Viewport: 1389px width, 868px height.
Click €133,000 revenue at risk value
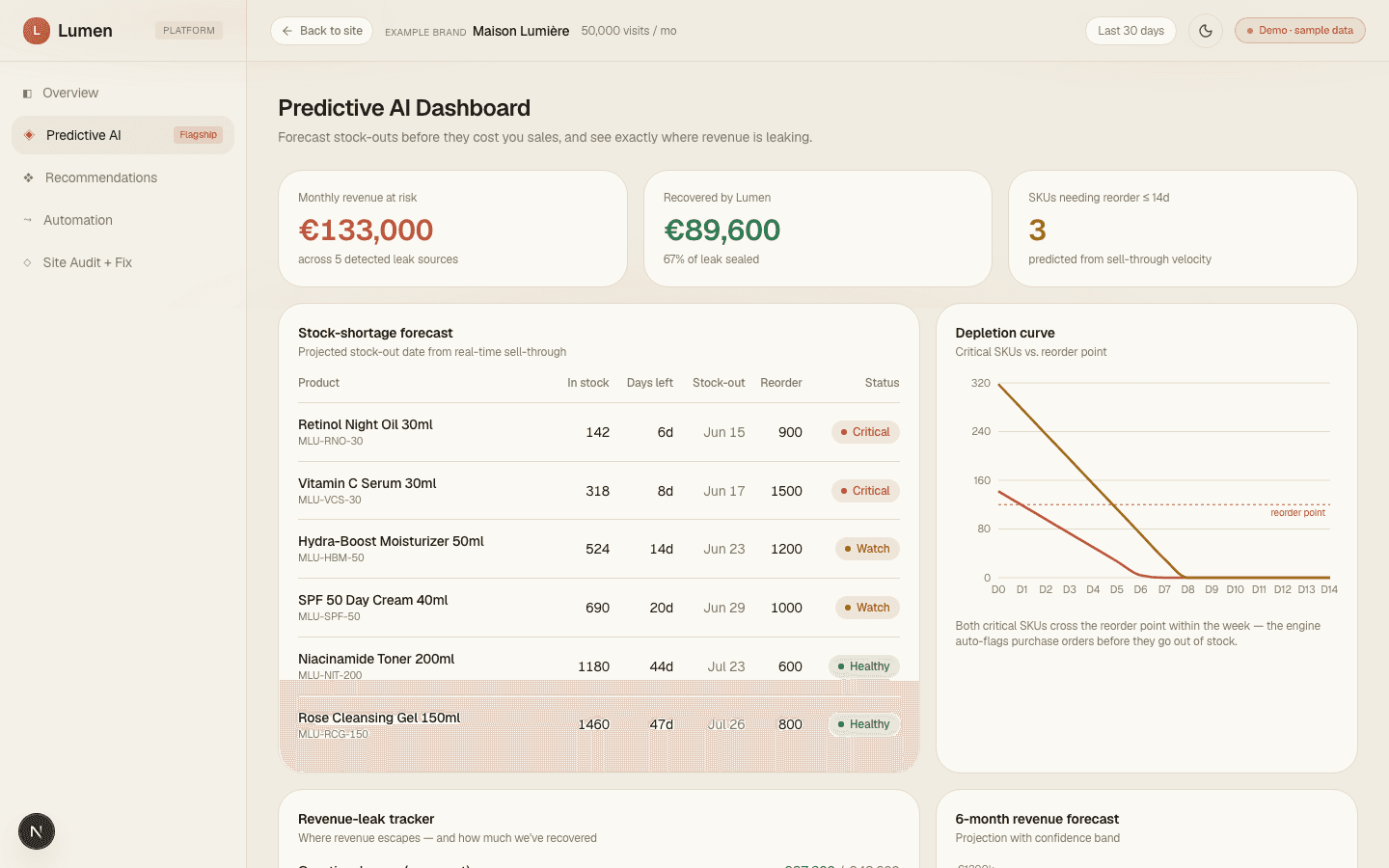(x=366, y=230)
